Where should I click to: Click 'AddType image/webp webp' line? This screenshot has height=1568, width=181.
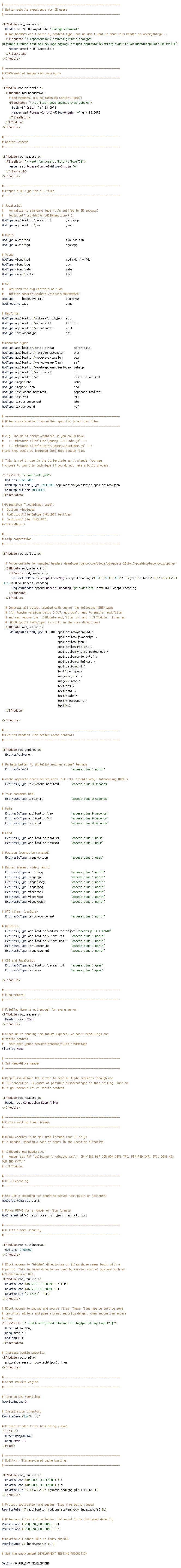point(41,382)
